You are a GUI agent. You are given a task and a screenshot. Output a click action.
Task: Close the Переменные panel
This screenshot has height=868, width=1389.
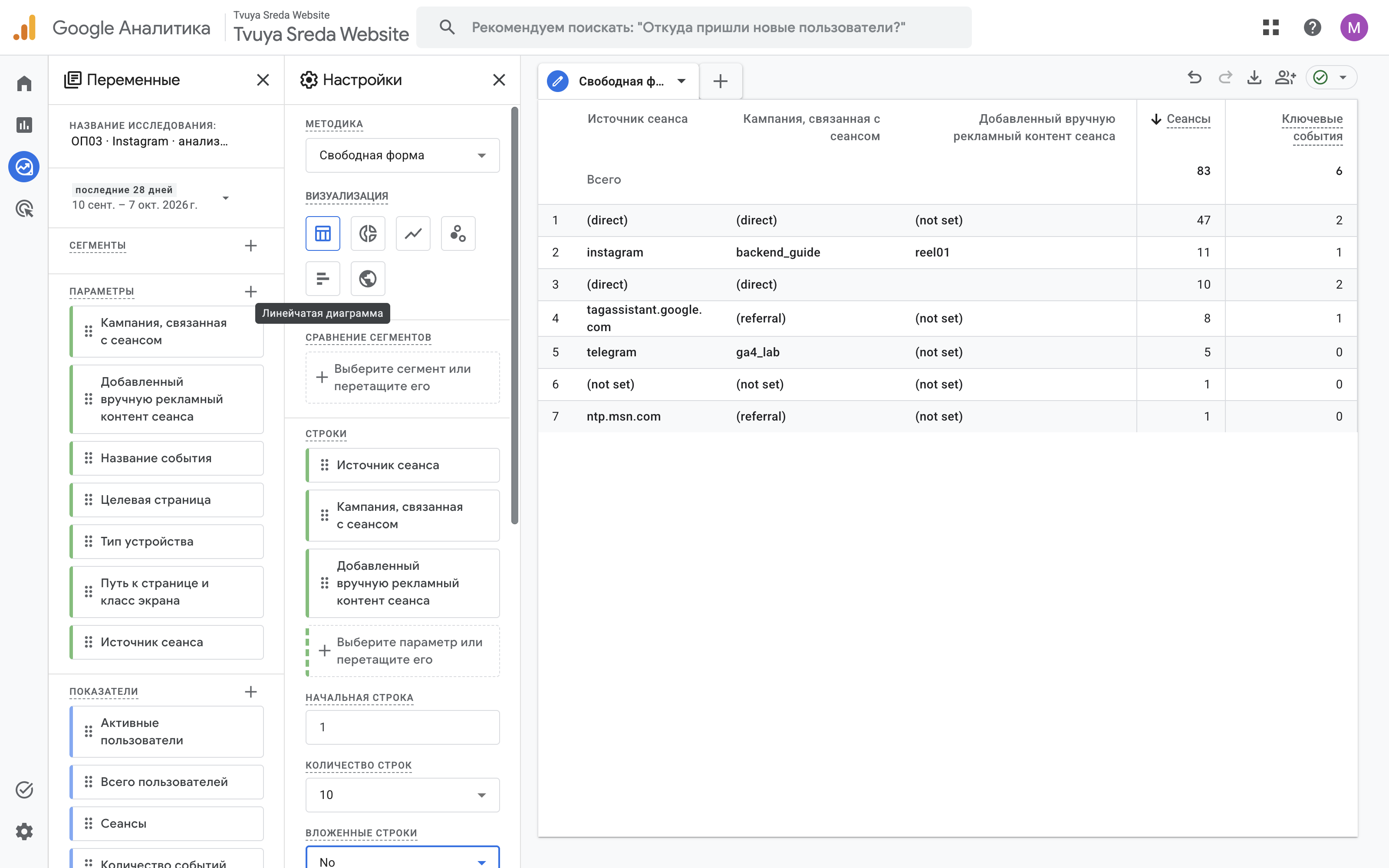(x=263, y=80)
